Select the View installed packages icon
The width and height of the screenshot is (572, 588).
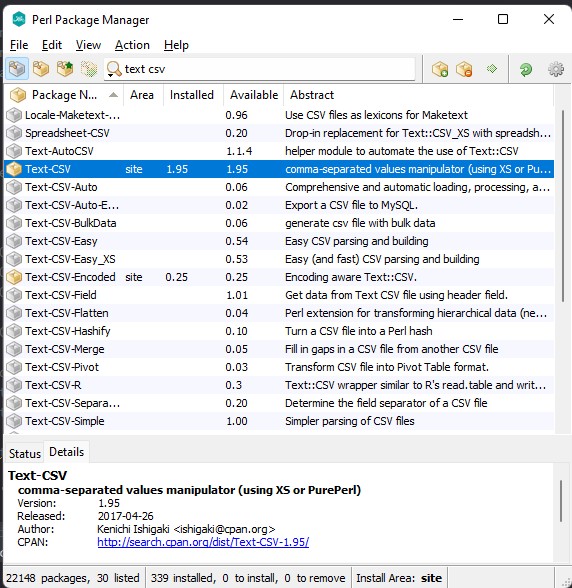click(x=41, y=69)
